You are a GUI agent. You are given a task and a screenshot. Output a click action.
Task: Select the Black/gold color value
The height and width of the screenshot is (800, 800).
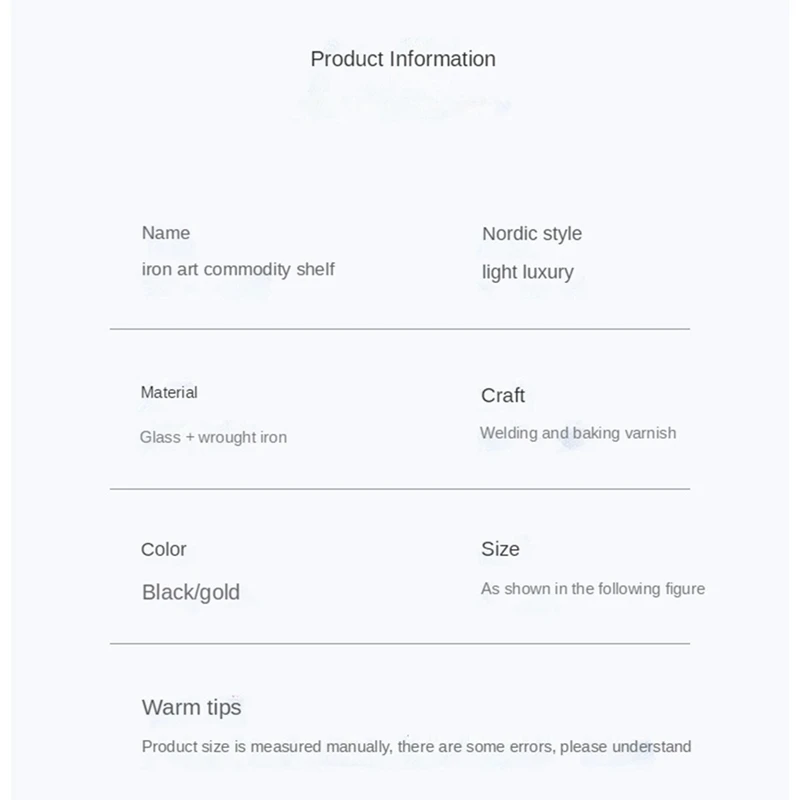[x=191, y=592]
